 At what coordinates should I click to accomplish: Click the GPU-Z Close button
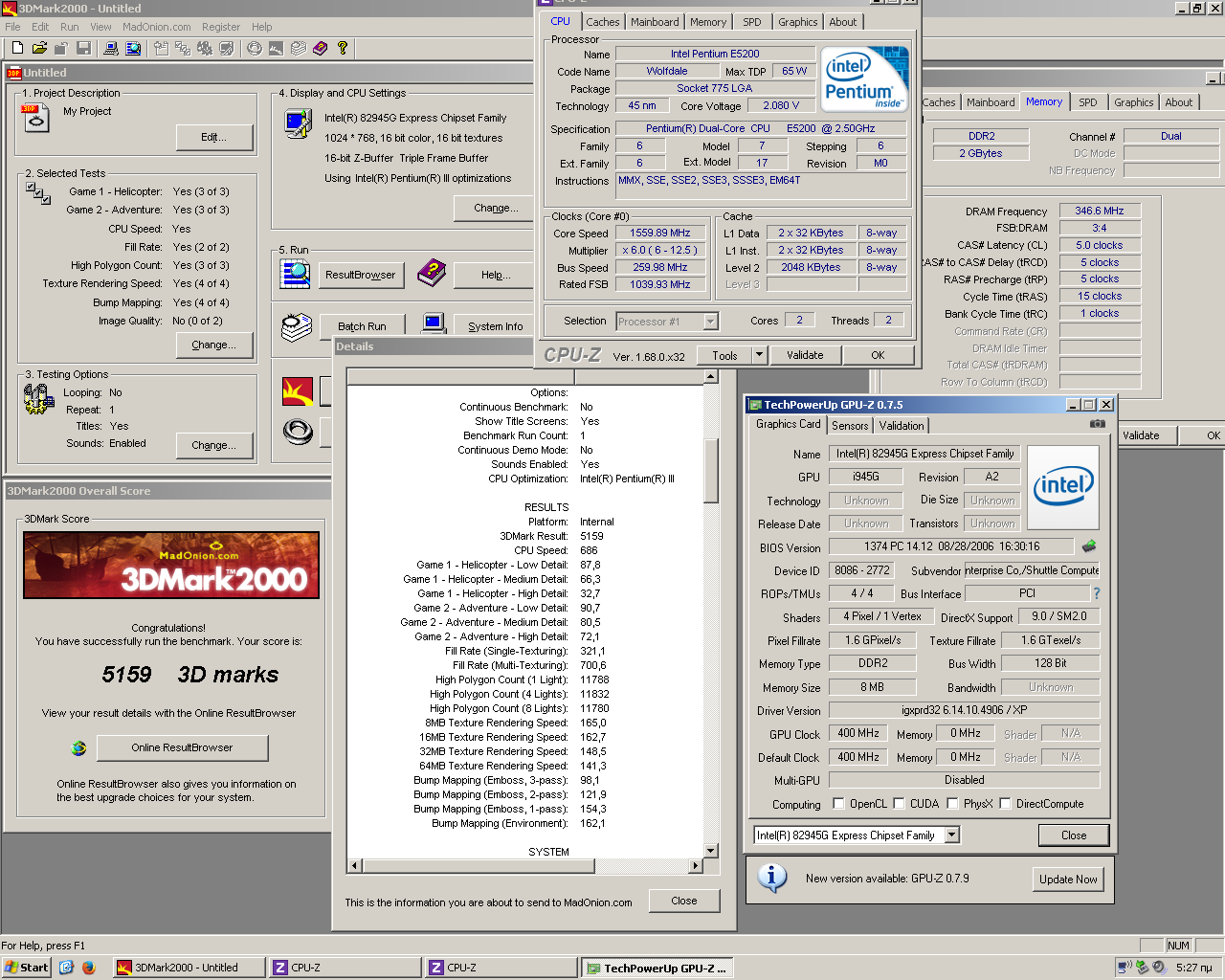click(1074, 835)
